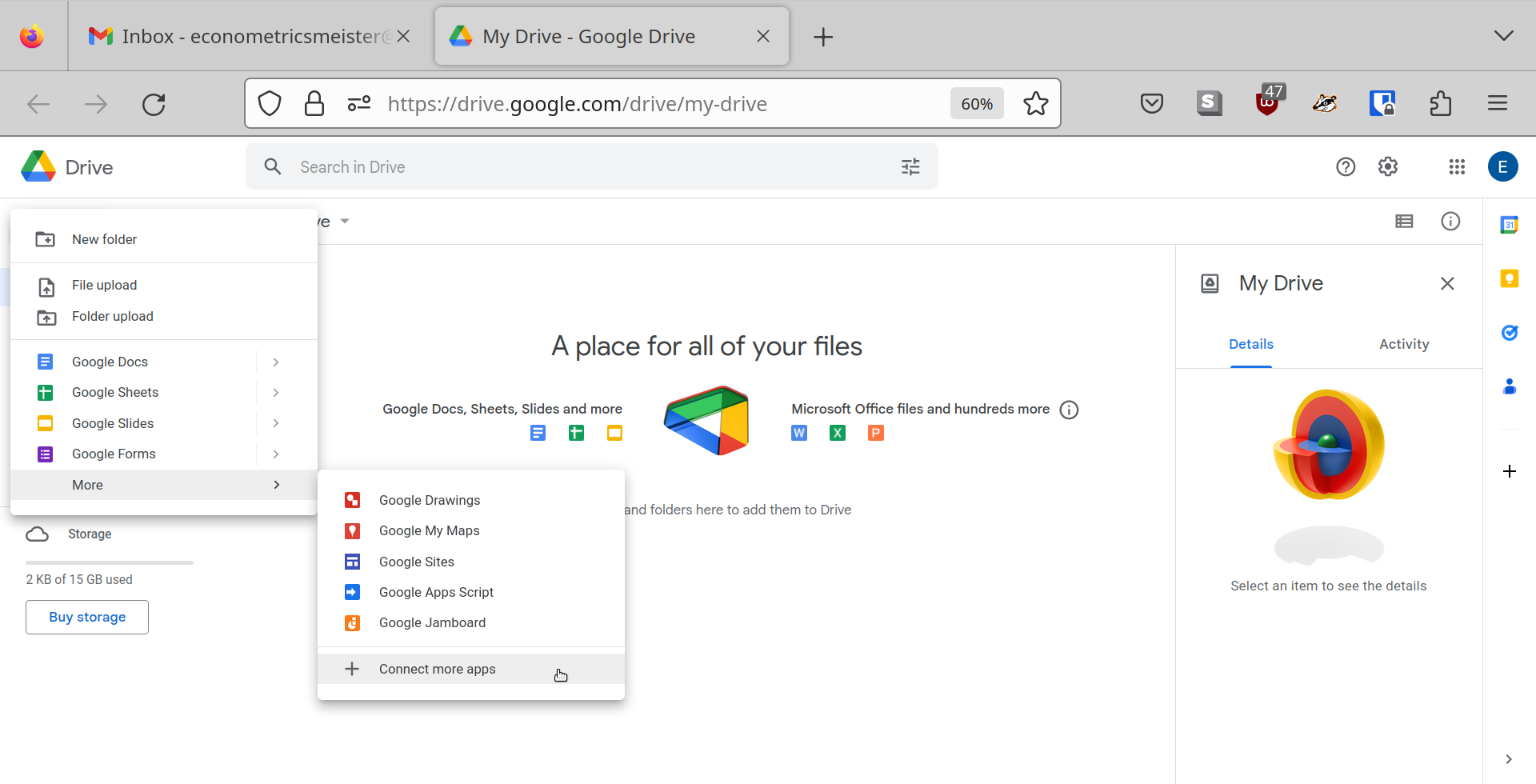Open Google Tasks side panel
The image size is (1536, 784).
[1510, 333]
